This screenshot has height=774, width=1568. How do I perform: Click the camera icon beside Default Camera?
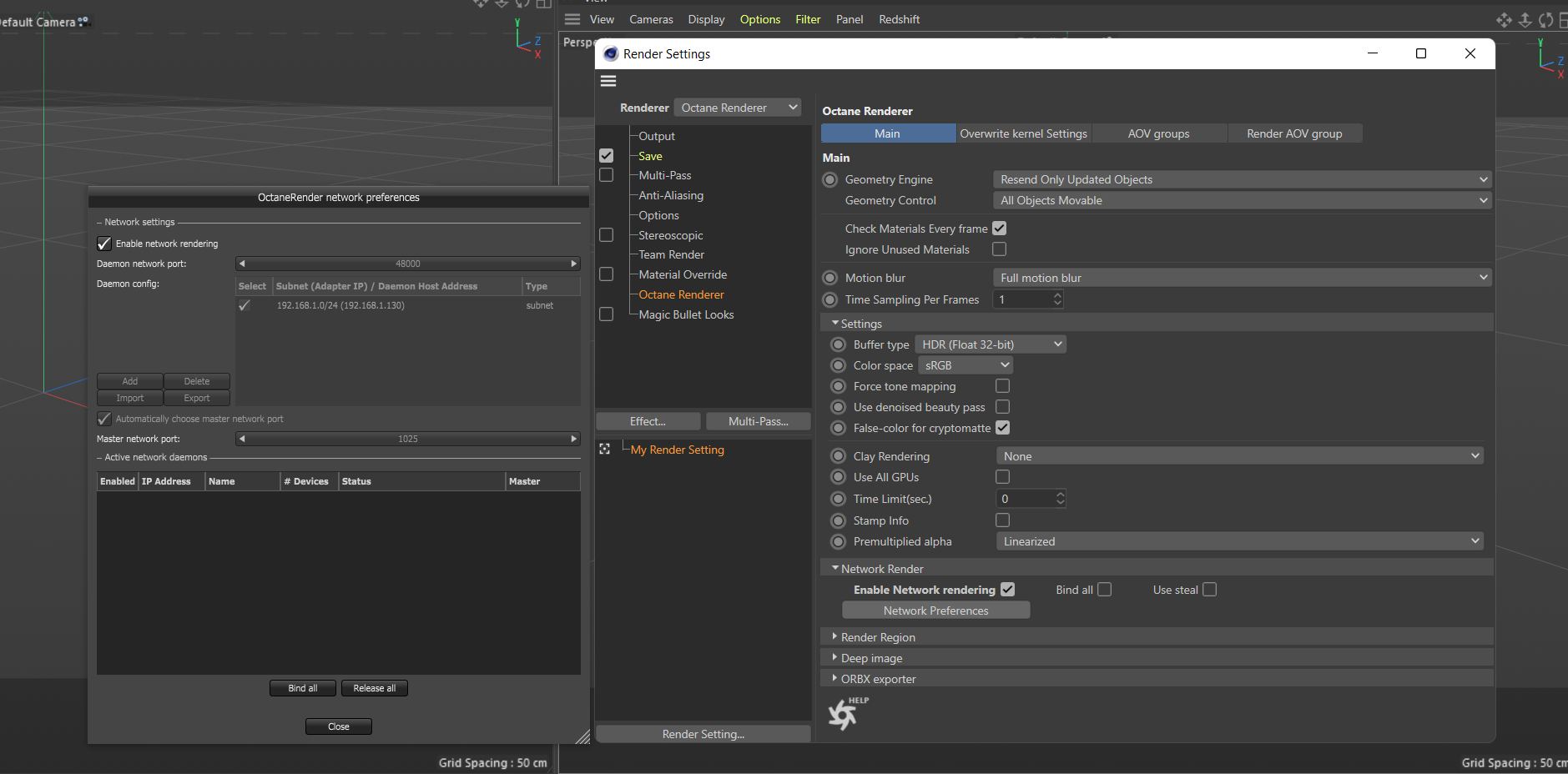click(x=83, y=22)
